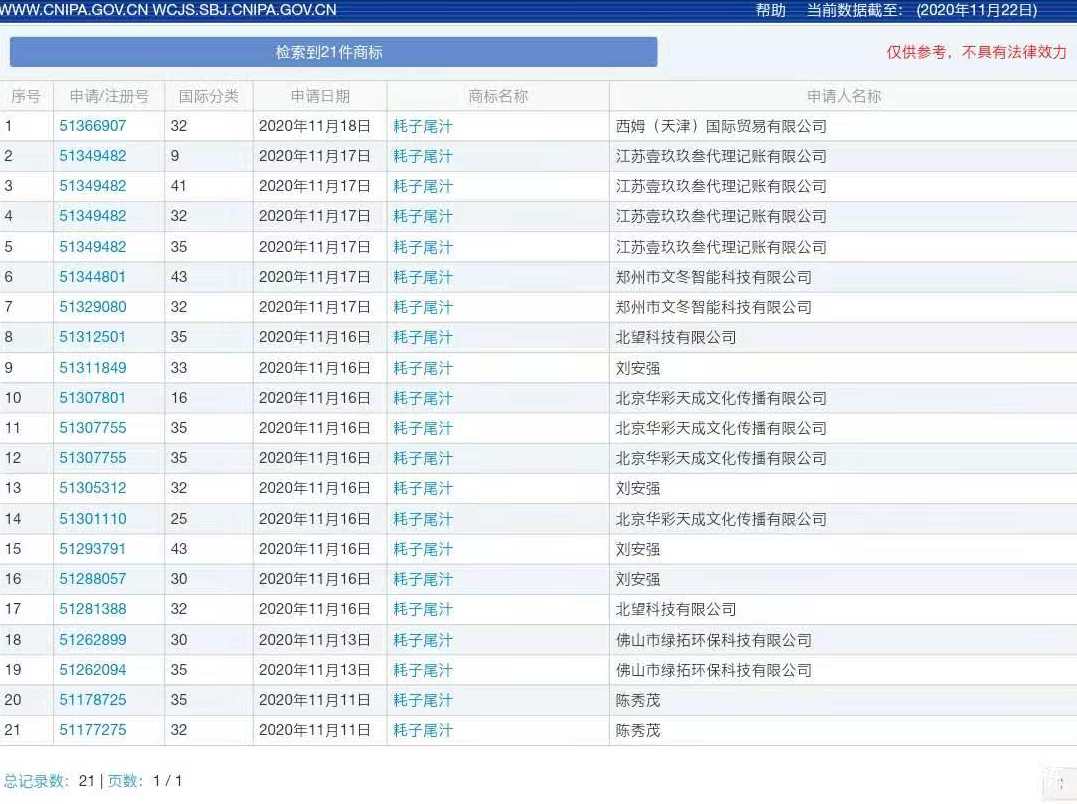Open 耗子尾汁 trademark name in row 9
The width and height of the screenshot is (1077, 804).
[423, 368]
